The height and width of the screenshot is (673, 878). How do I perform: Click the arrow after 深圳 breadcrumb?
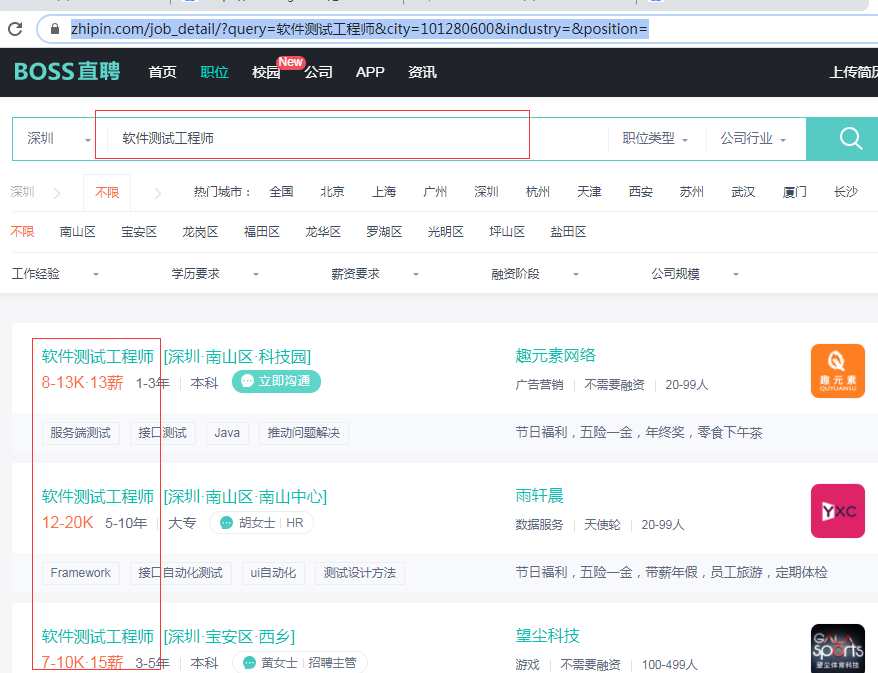coord(57,194)
